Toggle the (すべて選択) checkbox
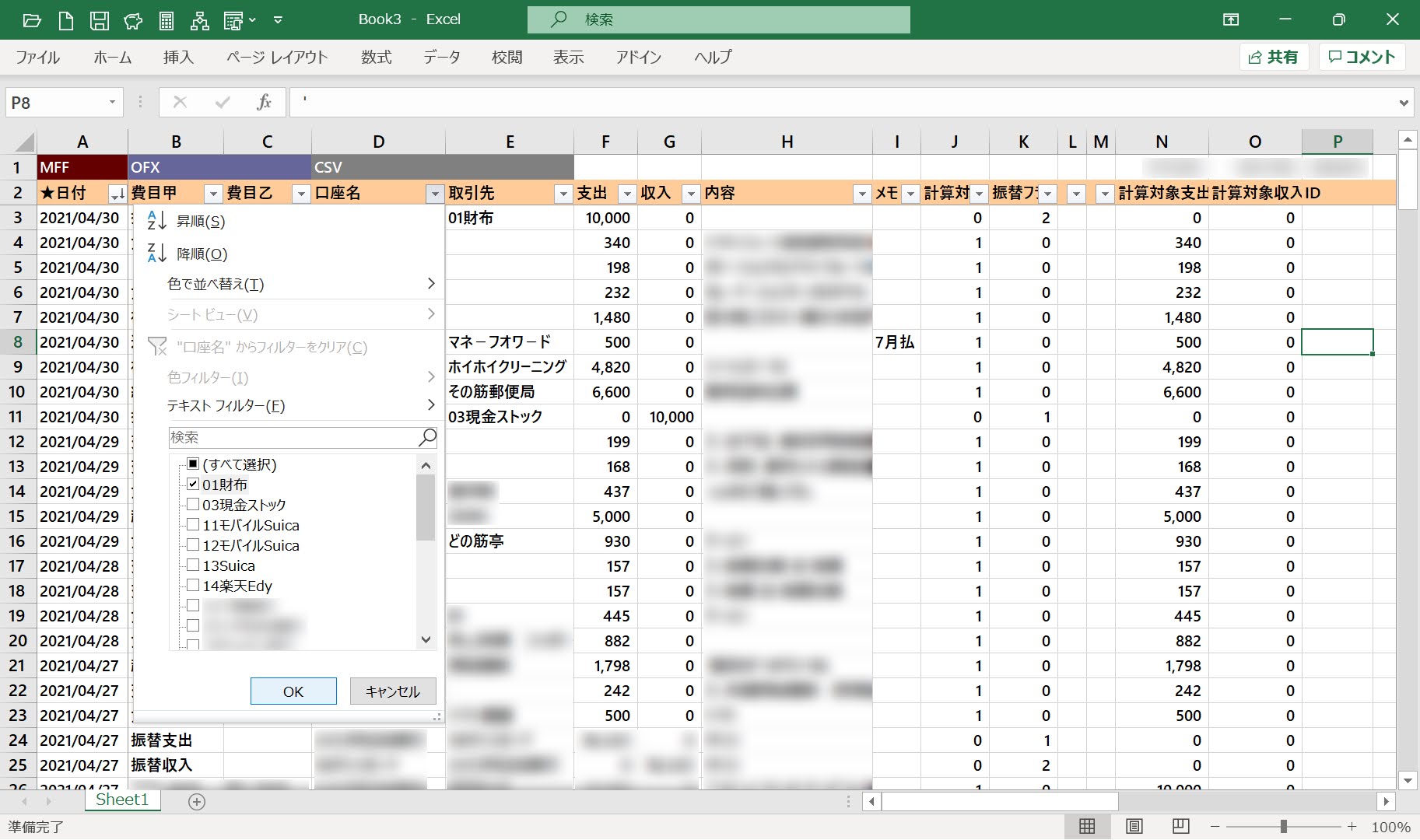Image resolution: width=1420 pixels, height=840 pixels. click(193, 464)
